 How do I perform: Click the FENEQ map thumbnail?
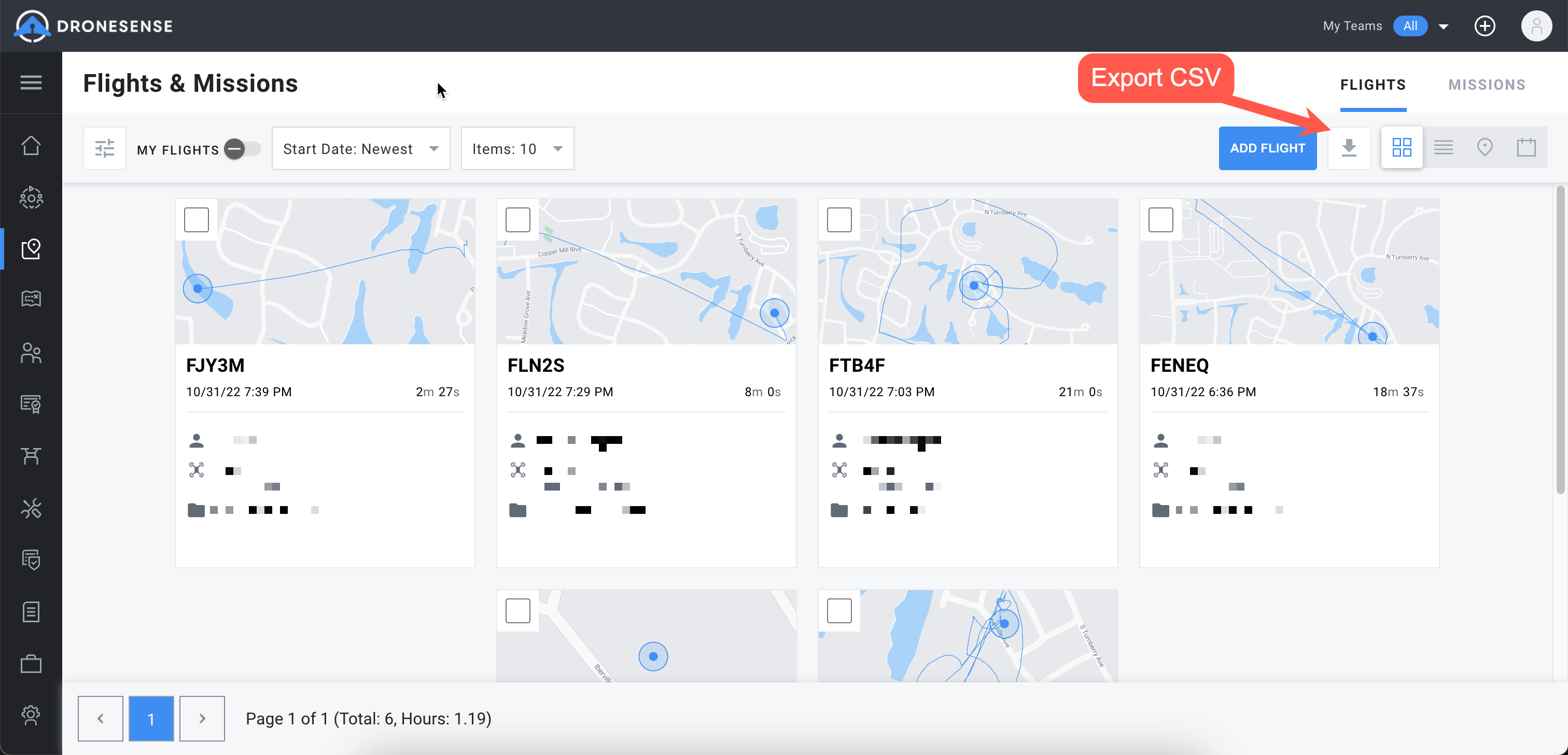click(1289, 272)
